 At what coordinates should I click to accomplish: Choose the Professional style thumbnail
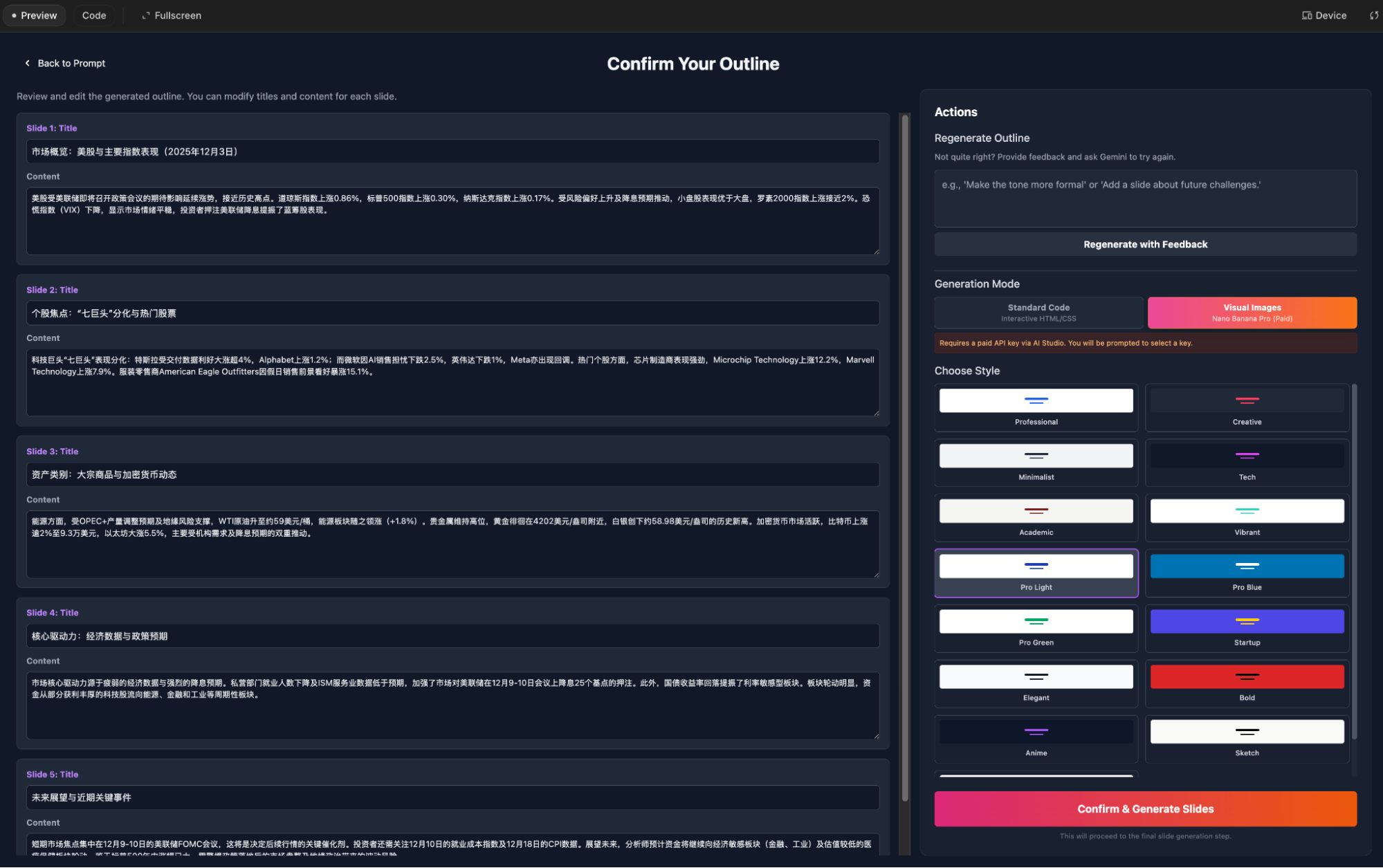point(1036,400)
